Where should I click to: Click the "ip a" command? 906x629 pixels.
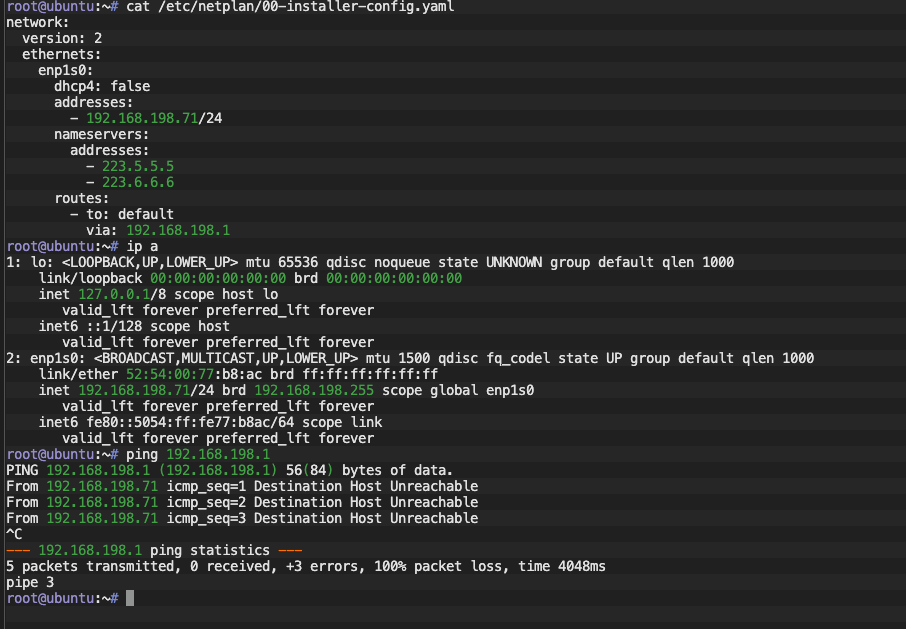142,246
